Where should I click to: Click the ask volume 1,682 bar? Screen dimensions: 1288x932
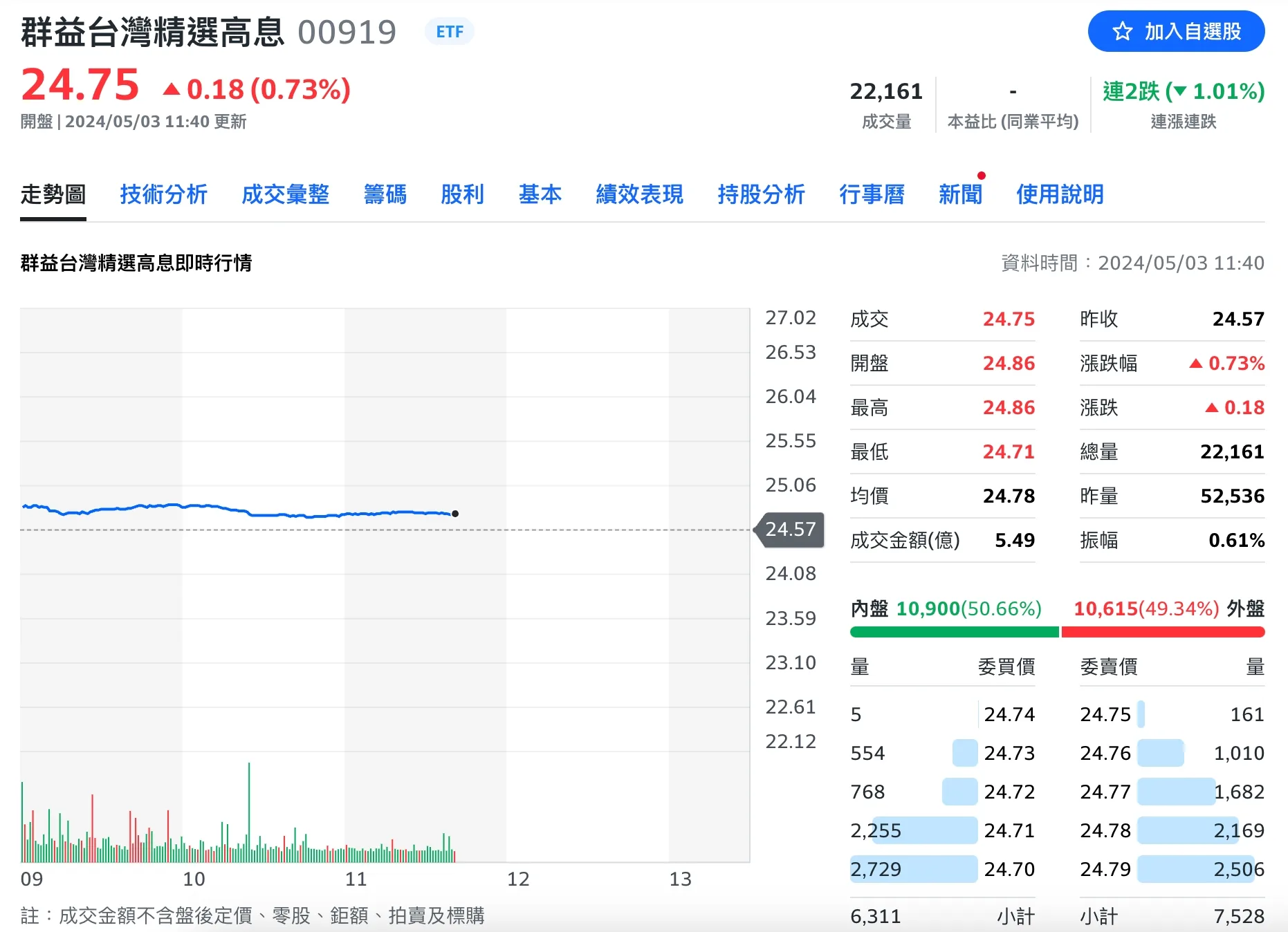coord(1177,792)
